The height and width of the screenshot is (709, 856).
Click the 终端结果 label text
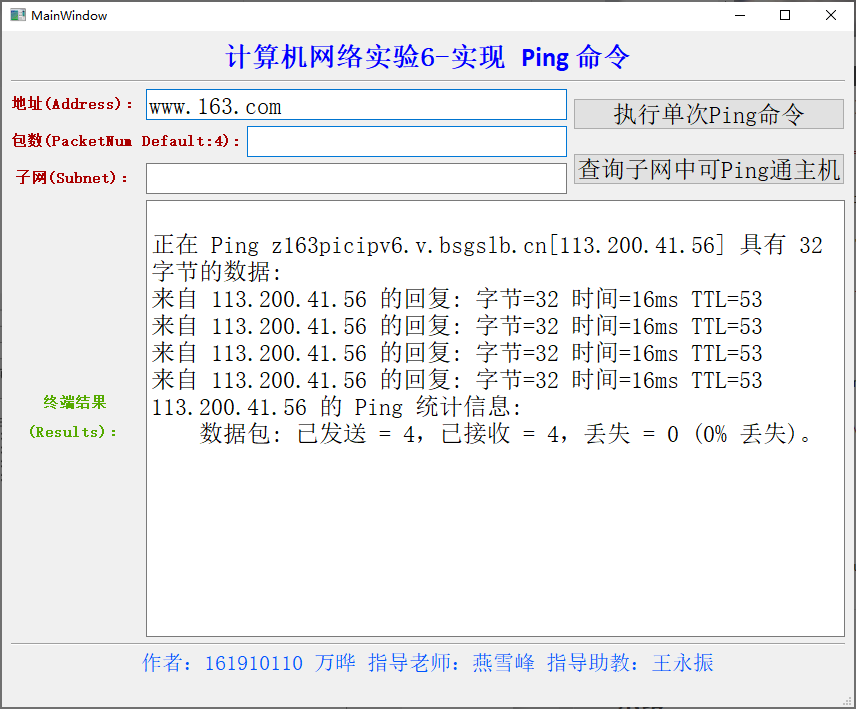73,403
